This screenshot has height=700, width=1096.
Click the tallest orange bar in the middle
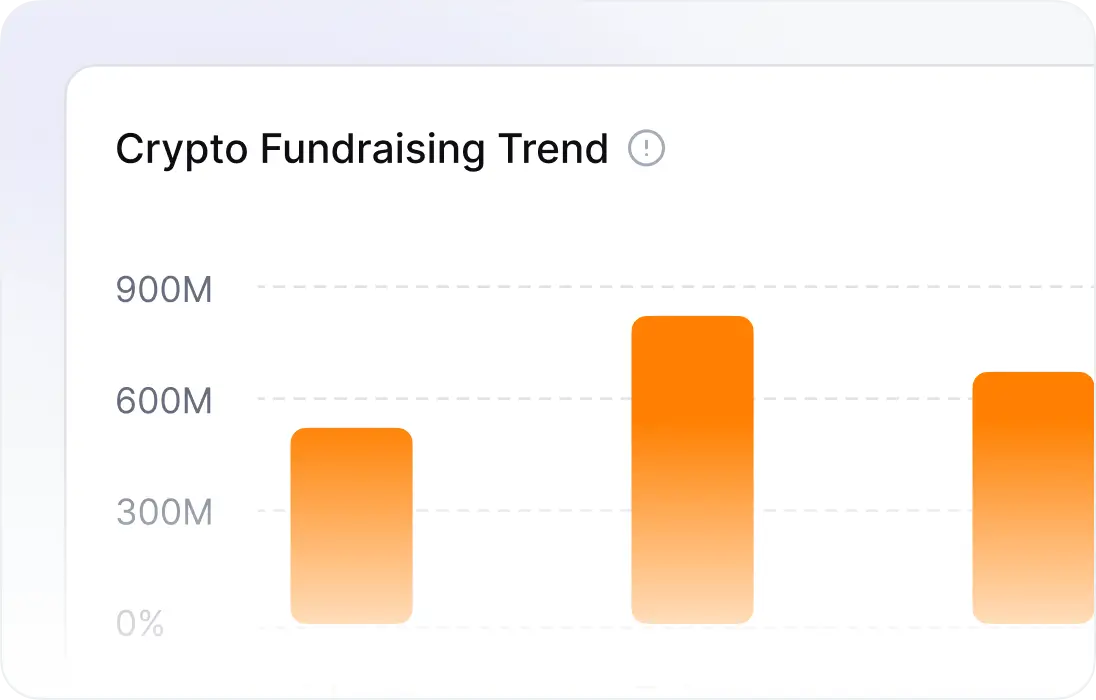692,470
